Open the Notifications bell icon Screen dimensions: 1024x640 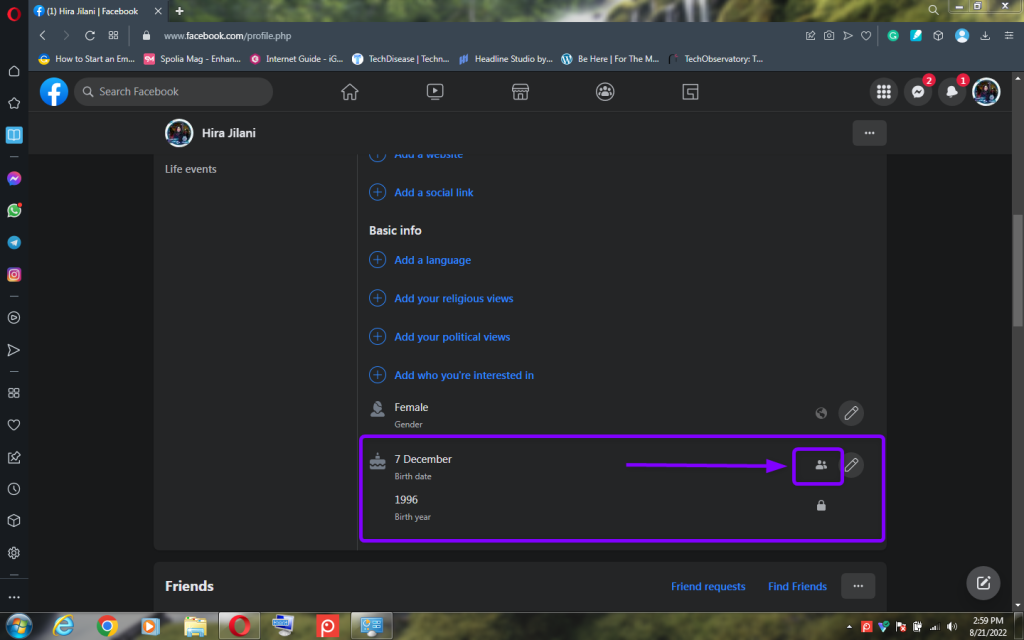pos(951,92)
